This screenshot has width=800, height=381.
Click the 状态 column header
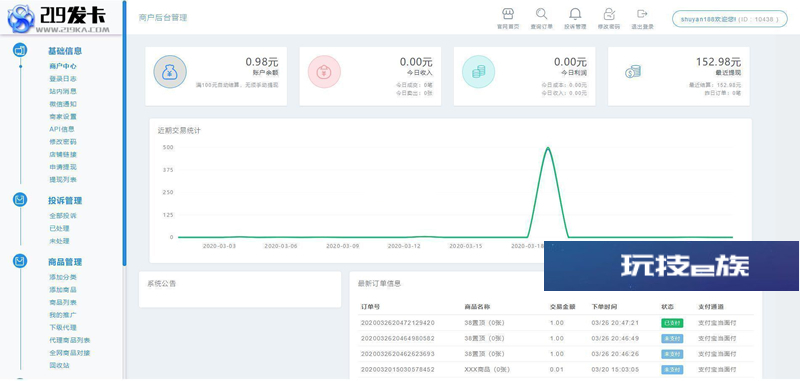[x=667, y=307]
